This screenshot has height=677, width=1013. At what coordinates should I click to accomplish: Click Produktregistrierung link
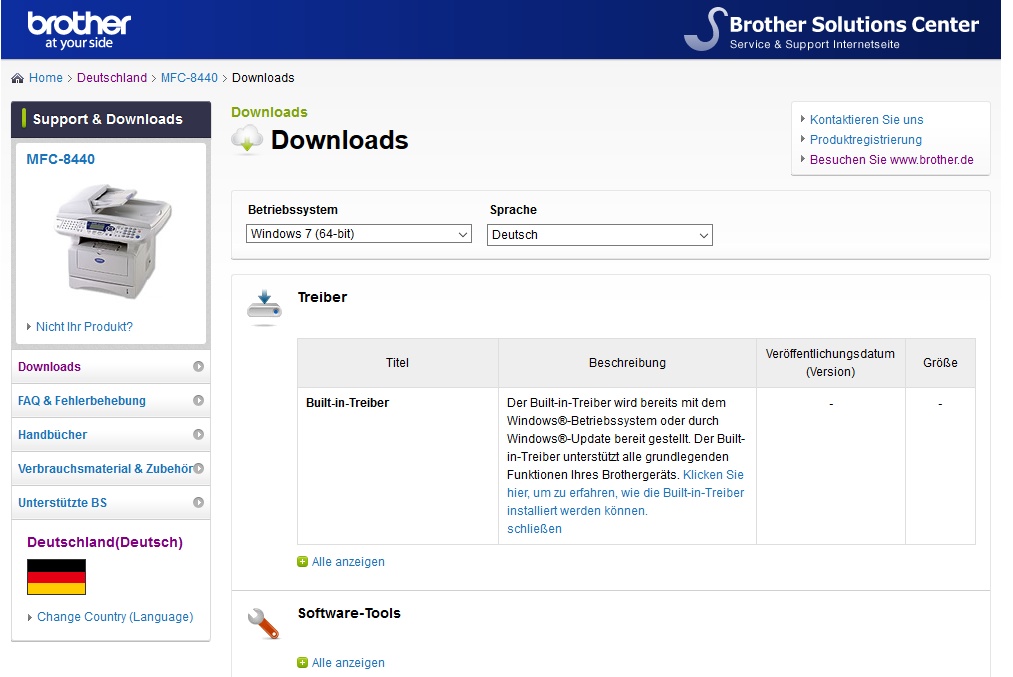coord(866,140)
